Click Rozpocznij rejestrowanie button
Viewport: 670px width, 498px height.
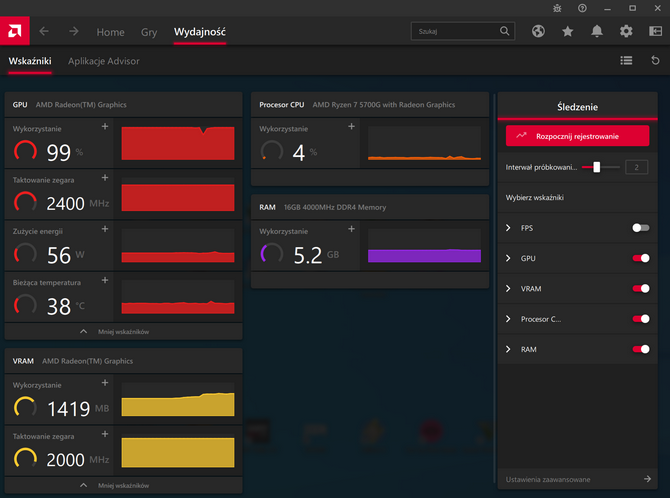click(x=577, y=136)
